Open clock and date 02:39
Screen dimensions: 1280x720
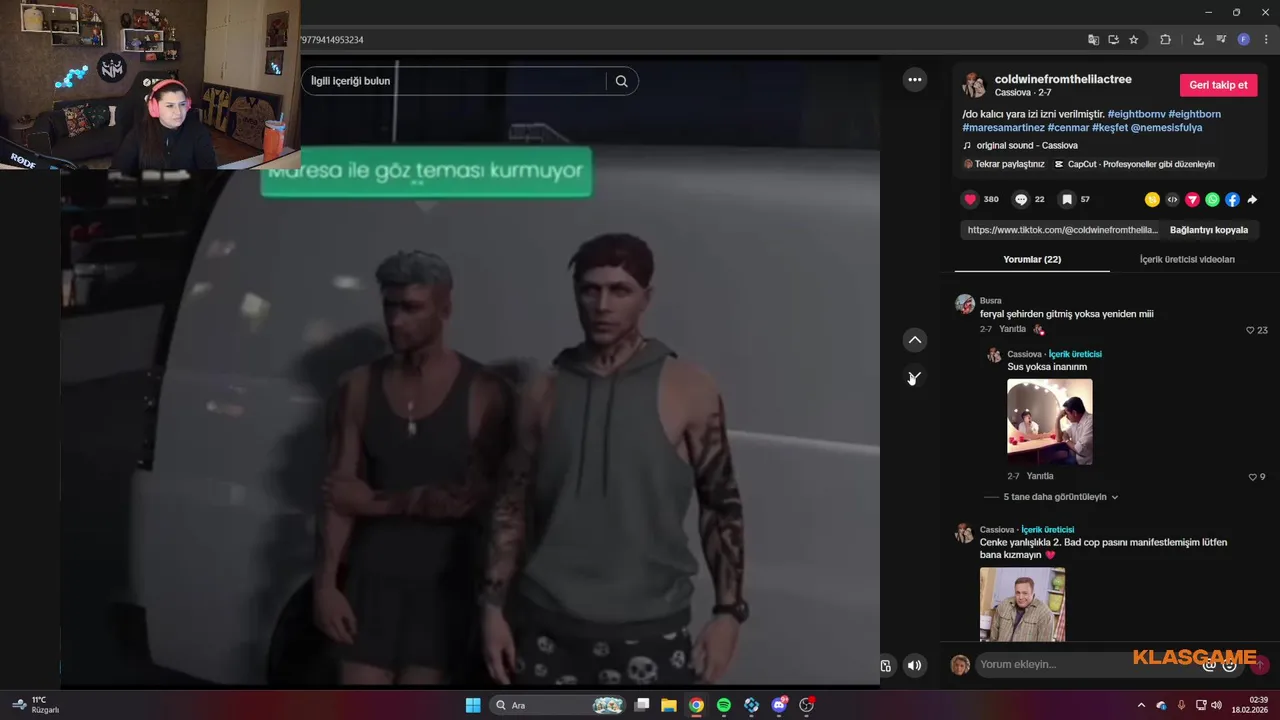coord(1250,705)
